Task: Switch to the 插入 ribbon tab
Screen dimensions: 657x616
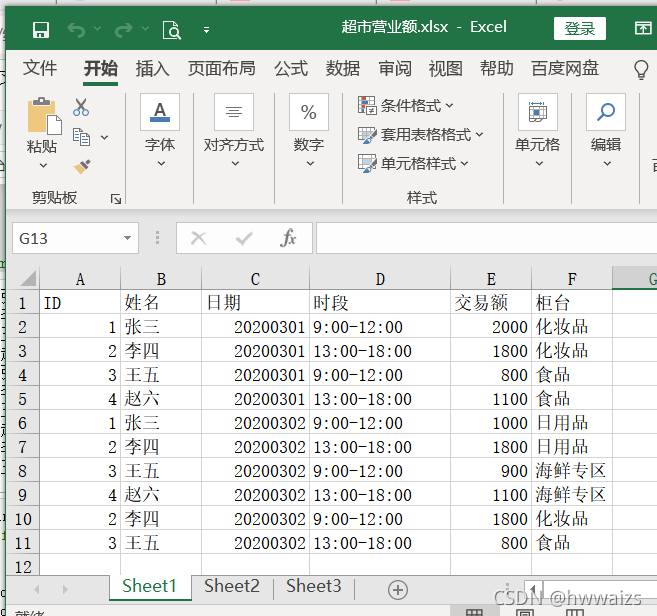Action: pyautogui.click(x=152, y=68)
